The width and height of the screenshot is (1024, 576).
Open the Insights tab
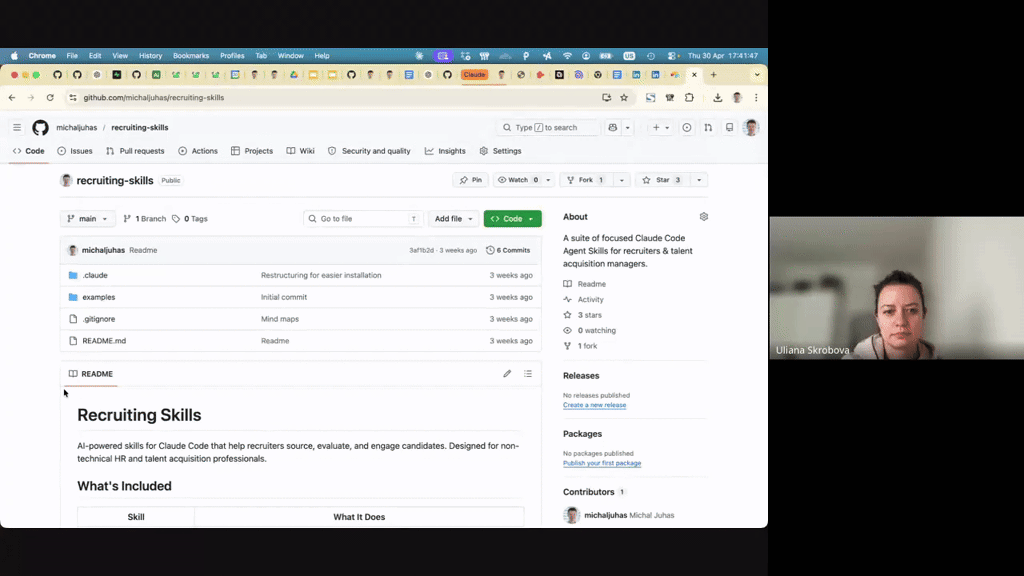(x=445, y=151)
